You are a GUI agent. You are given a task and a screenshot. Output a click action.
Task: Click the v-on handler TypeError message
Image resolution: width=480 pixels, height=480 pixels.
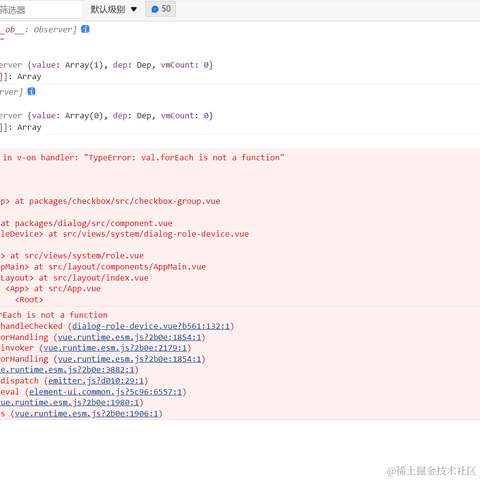[x=143, y=158]
